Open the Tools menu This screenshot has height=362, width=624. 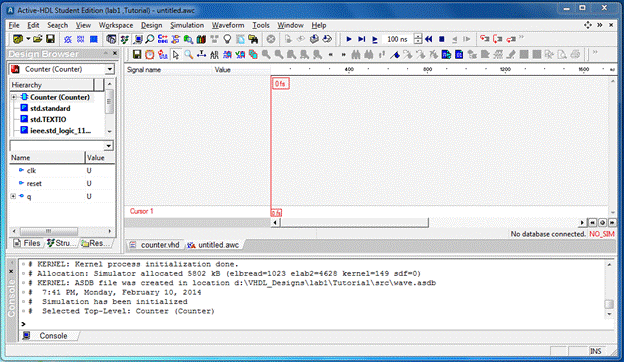[x=261, y=25]
